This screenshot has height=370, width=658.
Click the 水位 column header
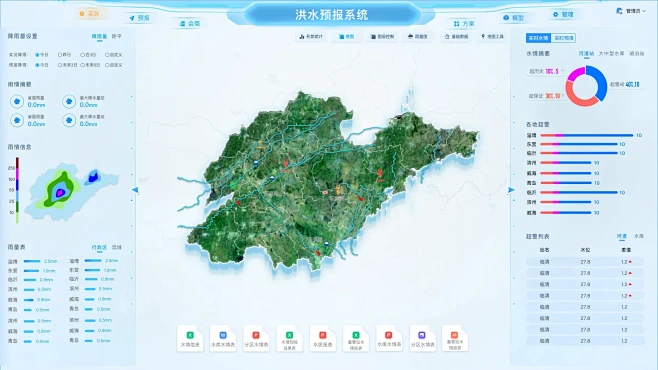coord(585,250)
